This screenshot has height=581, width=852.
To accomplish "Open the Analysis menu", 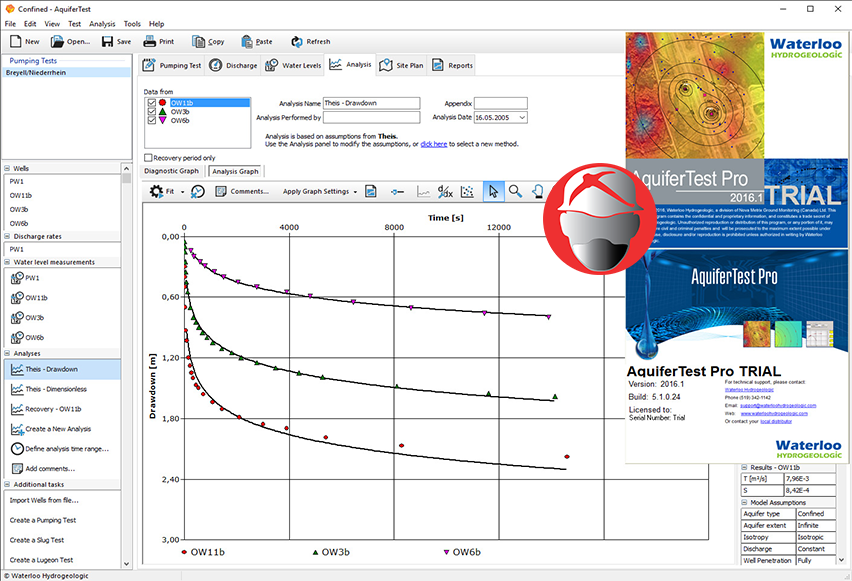I will [x=102, y=24].
